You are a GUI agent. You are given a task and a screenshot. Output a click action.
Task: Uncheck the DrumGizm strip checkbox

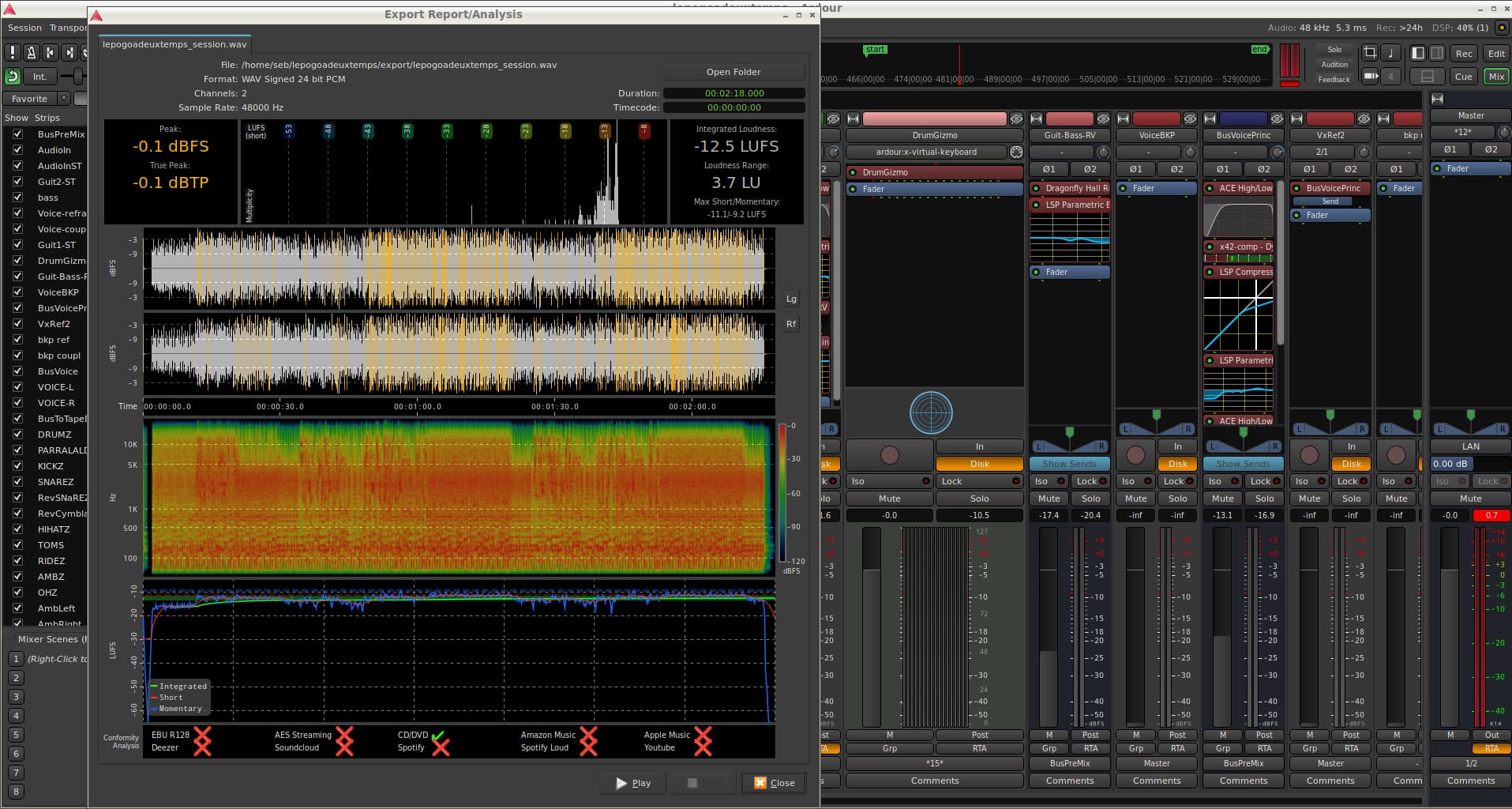pyautogui.click(x=17, y=261)
